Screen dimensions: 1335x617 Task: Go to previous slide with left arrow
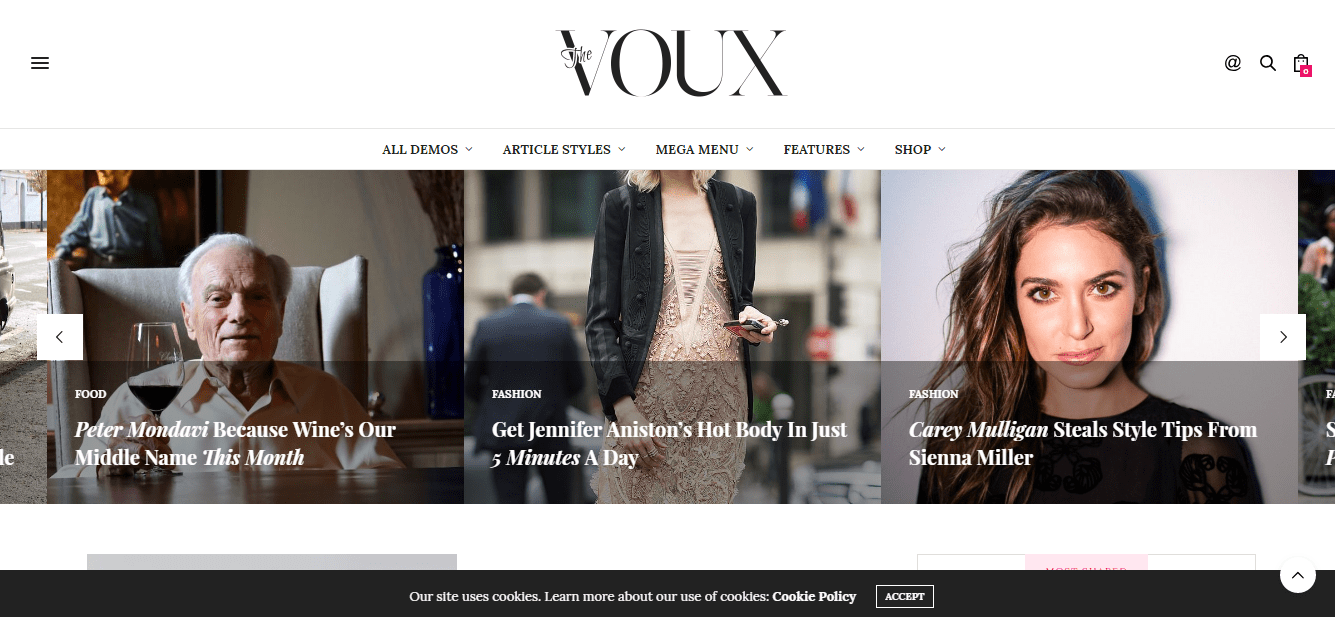[60, 337]
